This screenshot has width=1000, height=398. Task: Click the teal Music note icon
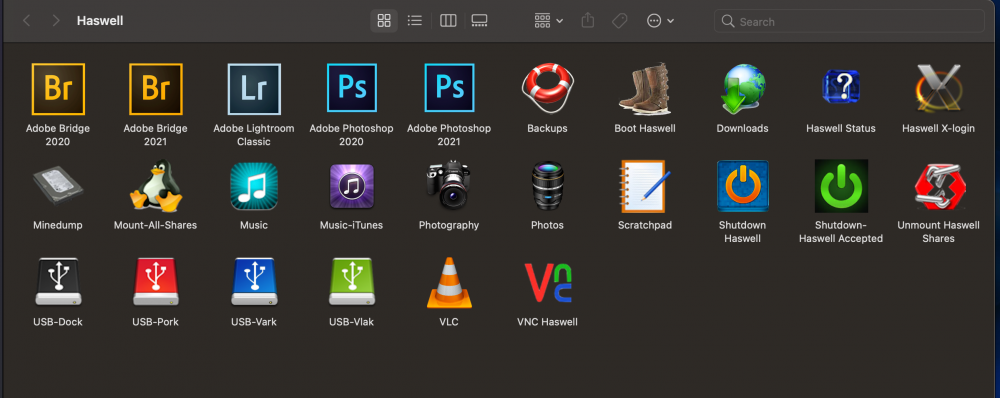(254, 186)
